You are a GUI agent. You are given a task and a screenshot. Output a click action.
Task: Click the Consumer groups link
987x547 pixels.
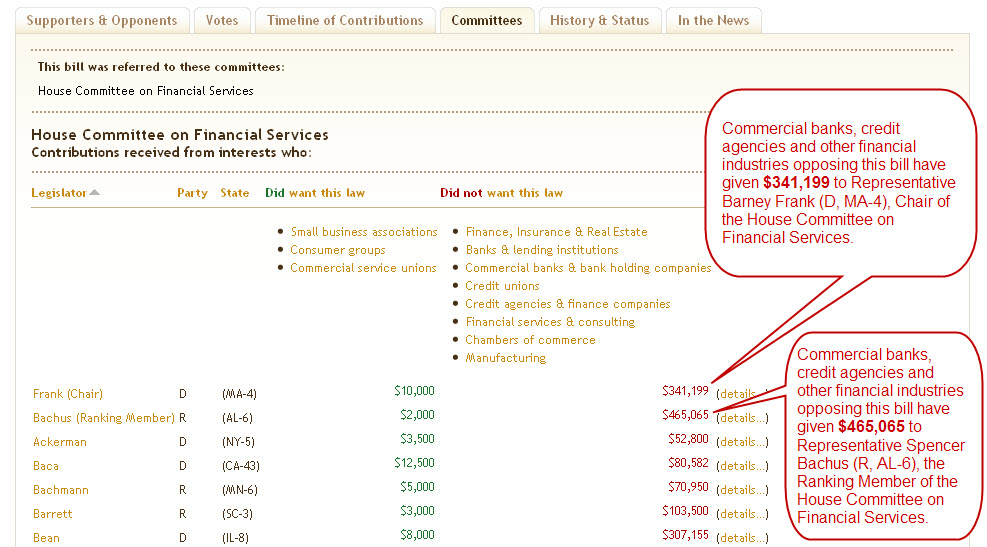click(338, 250)
